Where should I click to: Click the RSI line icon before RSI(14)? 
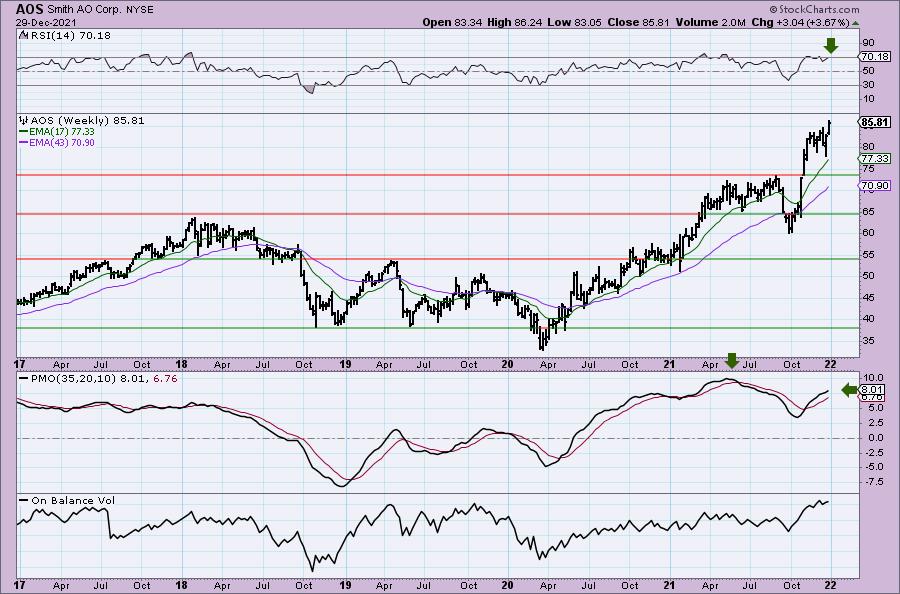22,35
